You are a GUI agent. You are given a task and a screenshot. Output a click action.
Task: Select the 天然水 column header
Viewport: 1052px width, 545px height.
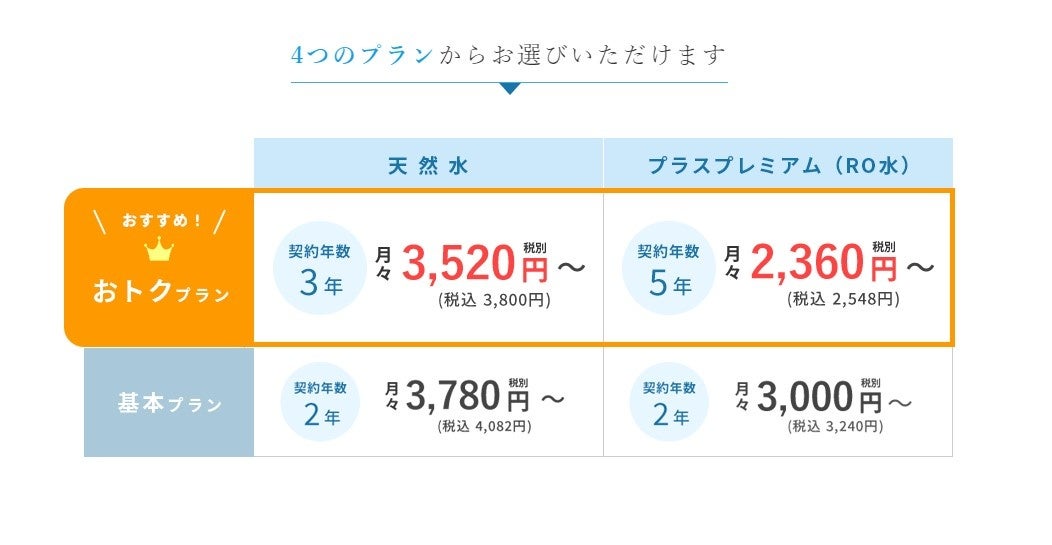[428, 166]
